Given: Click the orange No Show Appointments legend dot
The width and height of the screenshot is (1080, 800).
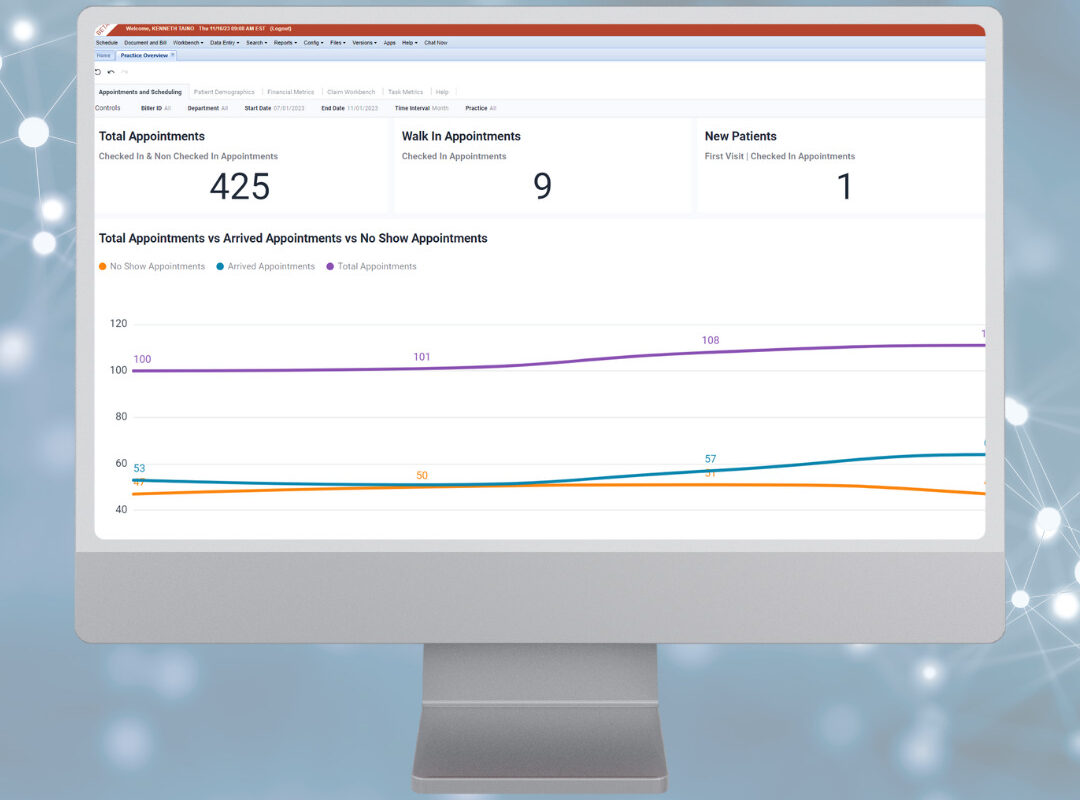Looking at the screenshot, I should pyautogui.click(x=103, y=267).
